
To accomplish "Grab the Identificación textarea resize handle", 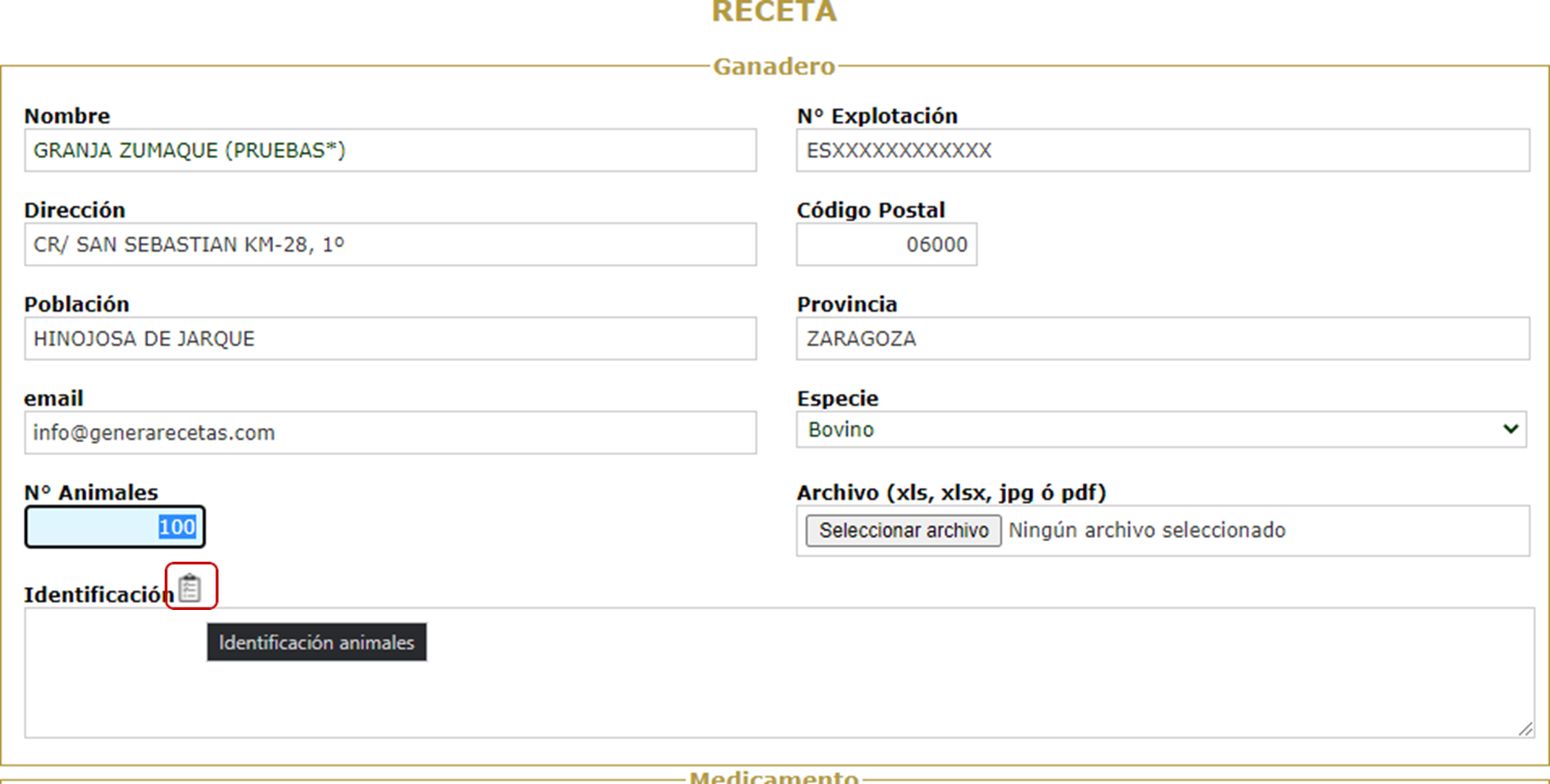I will [1525, 729].
